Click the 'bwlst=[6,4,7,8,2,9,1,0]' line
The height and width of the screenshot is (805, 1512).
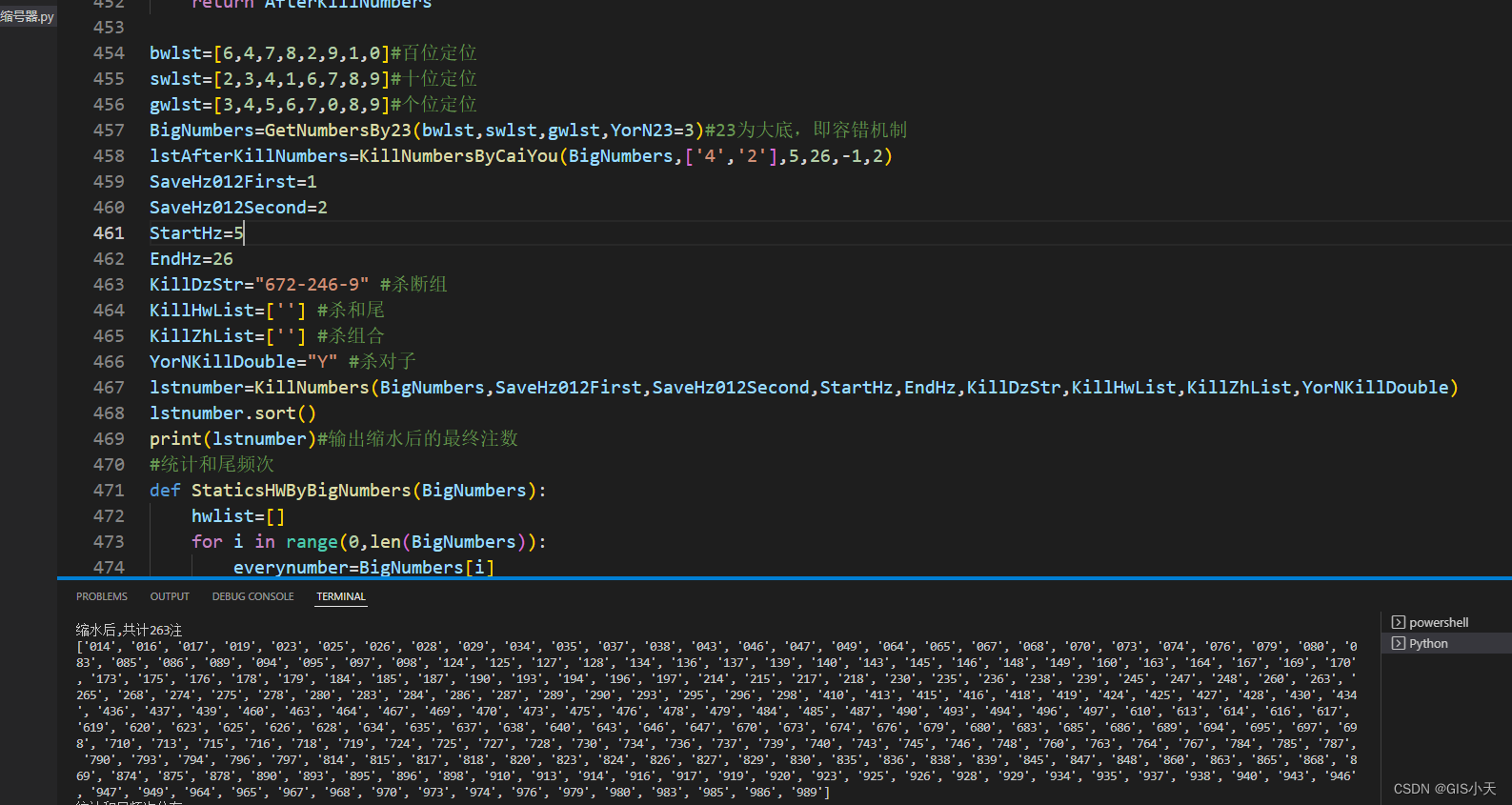pos(312,52)
